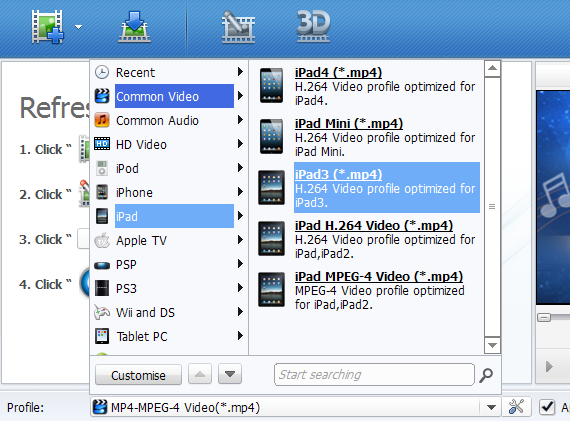Click the PS3 console icon
The height and width of the screenshot is (421, 570).
[x=102, y=288]
